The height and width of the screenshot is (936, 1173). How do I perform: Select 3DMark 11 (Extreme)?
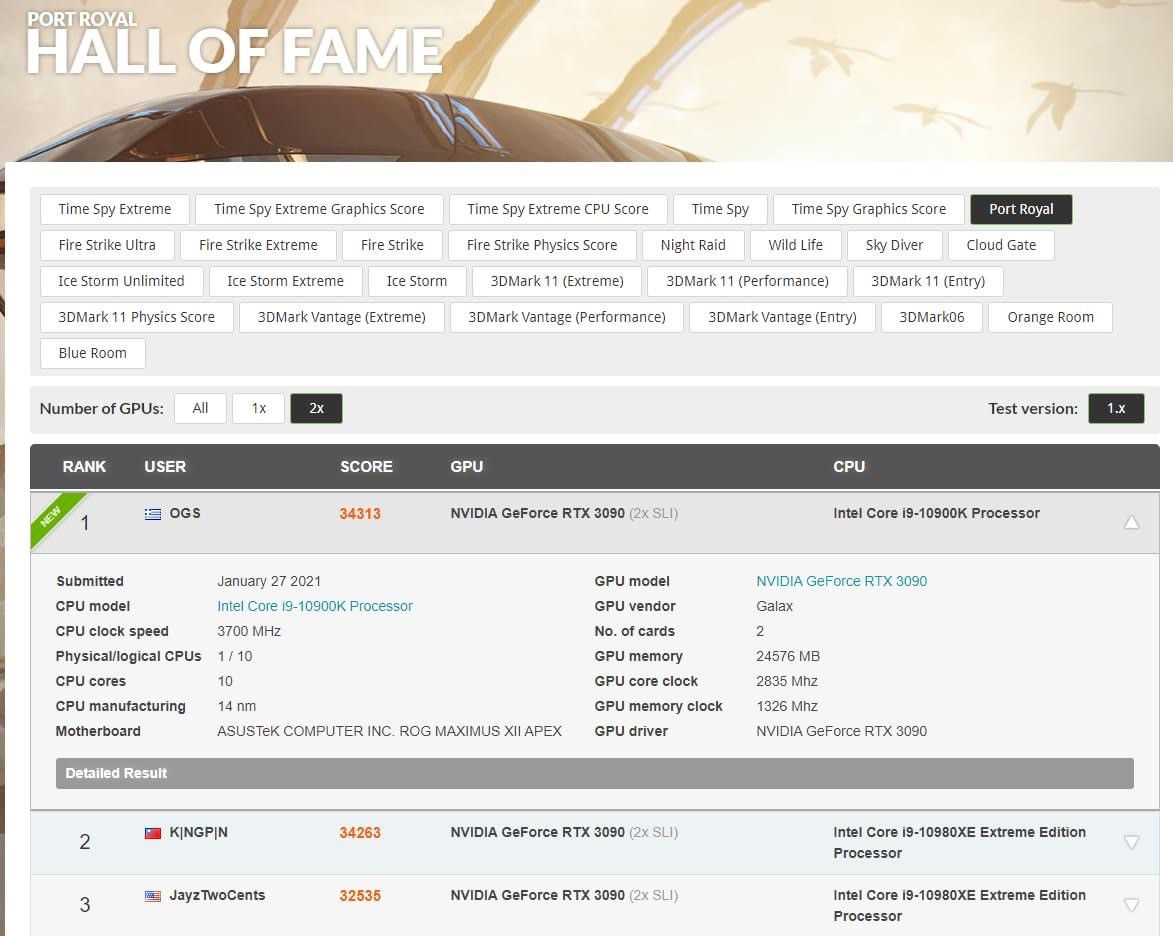557,281
